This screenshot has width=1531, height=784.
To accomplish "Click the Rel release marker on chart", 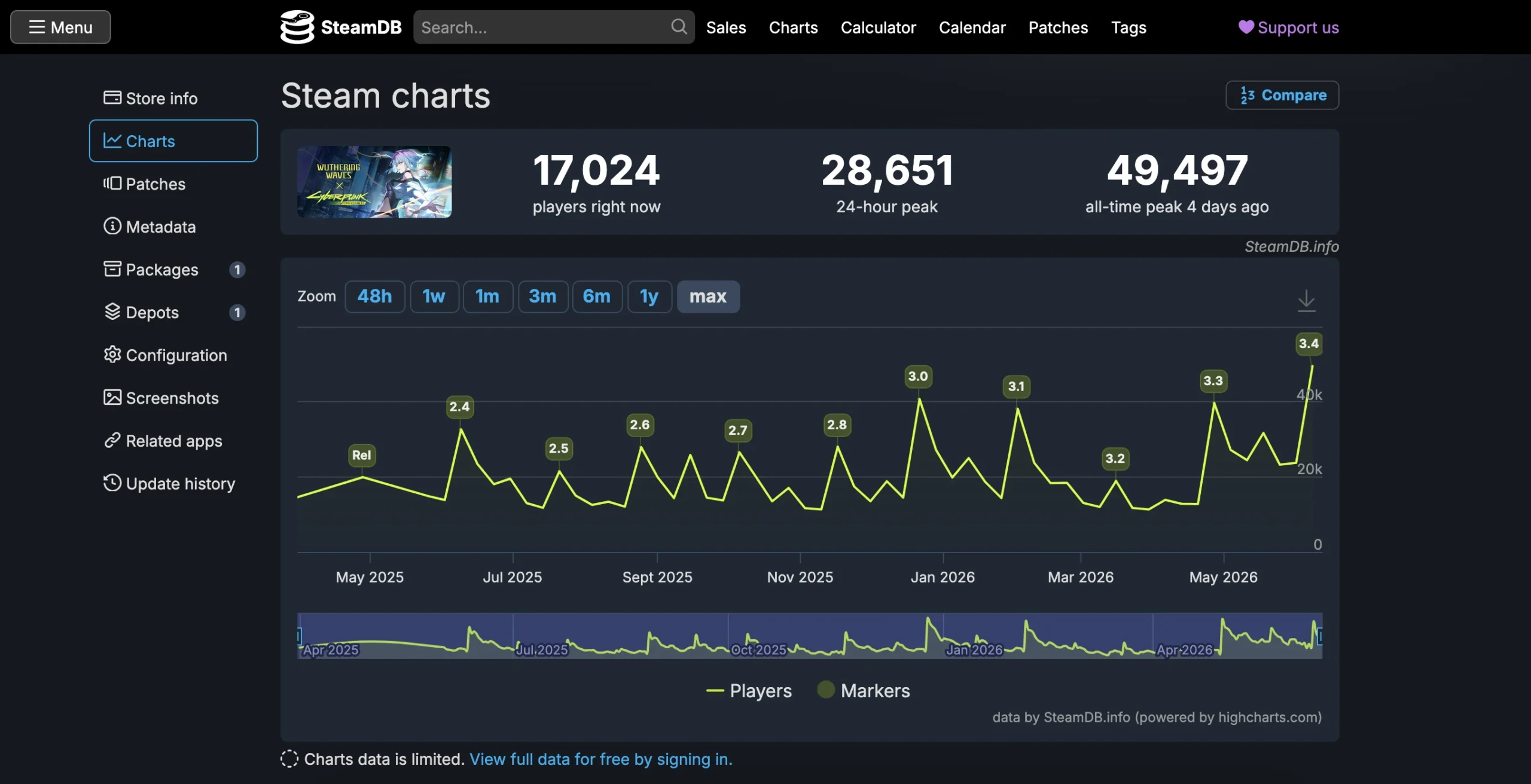I will point(361,455).
